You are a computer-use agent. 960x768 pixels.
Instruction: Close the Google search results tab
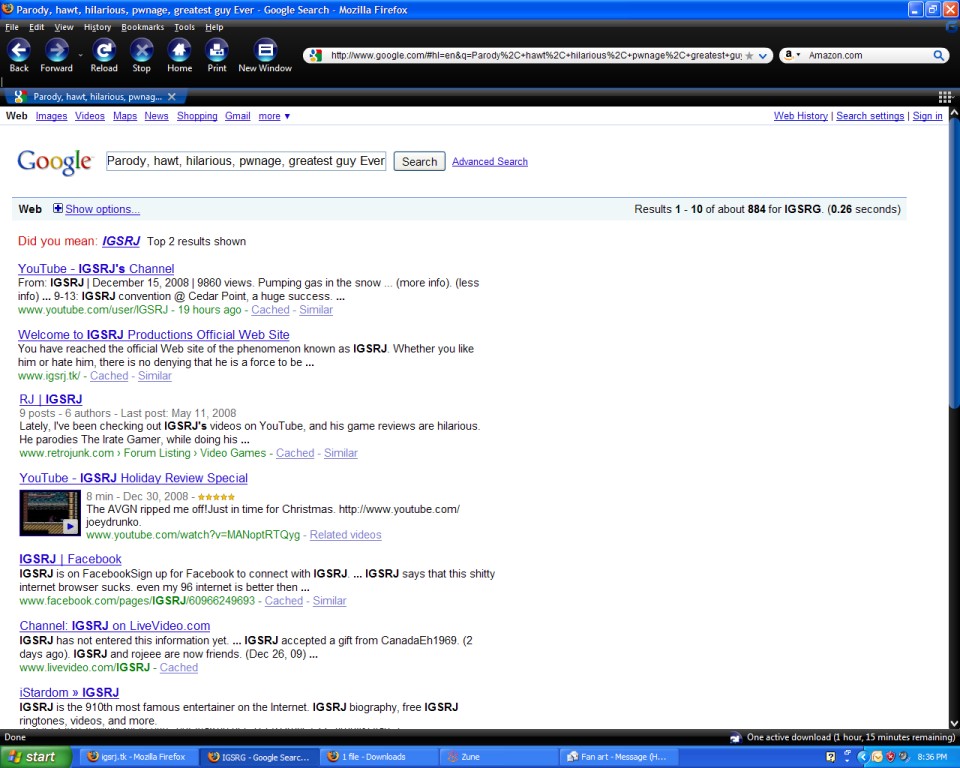[171, 97]
